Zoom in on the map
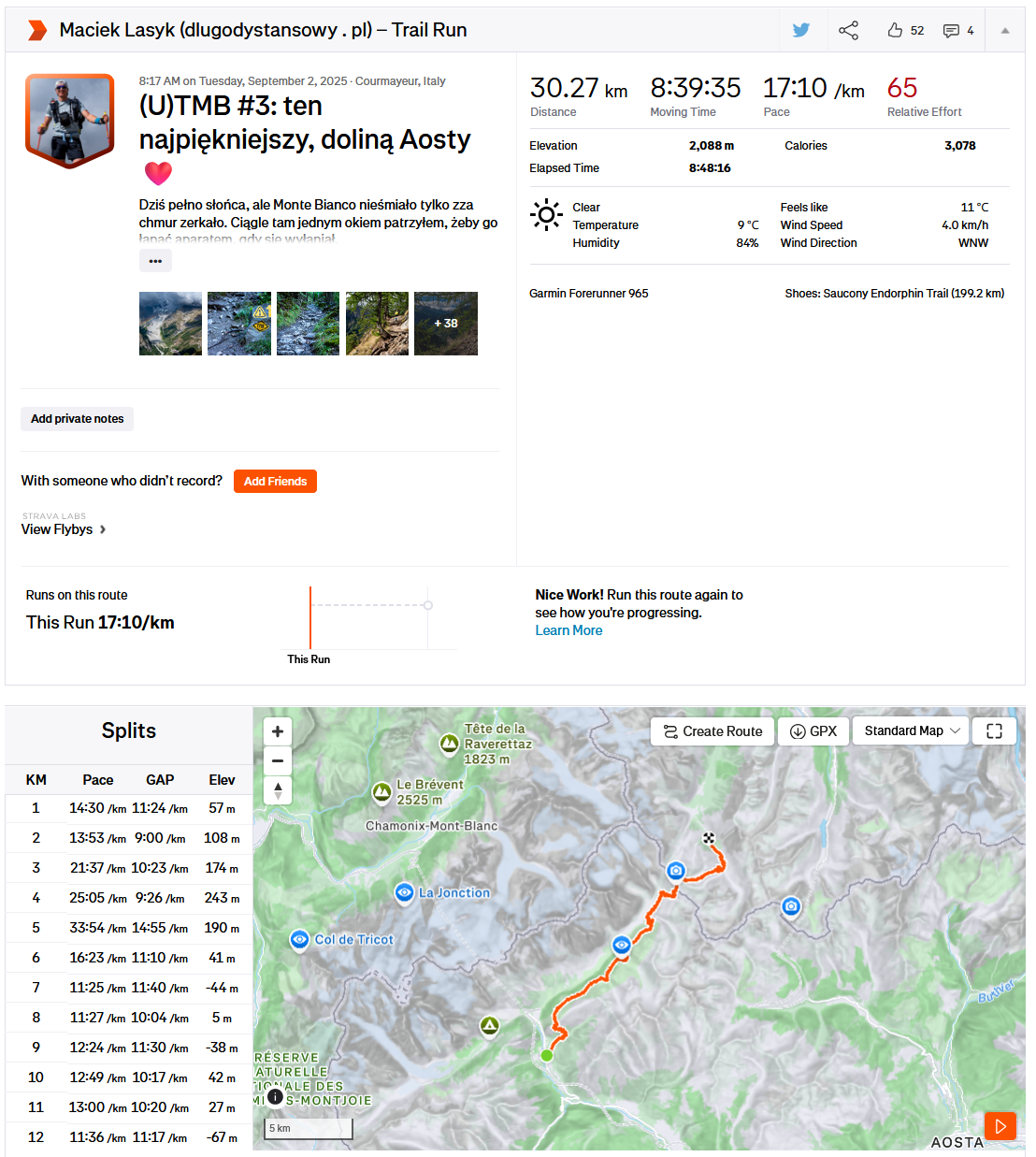This screenshot has width=1036, height=1157. (278, 731)
